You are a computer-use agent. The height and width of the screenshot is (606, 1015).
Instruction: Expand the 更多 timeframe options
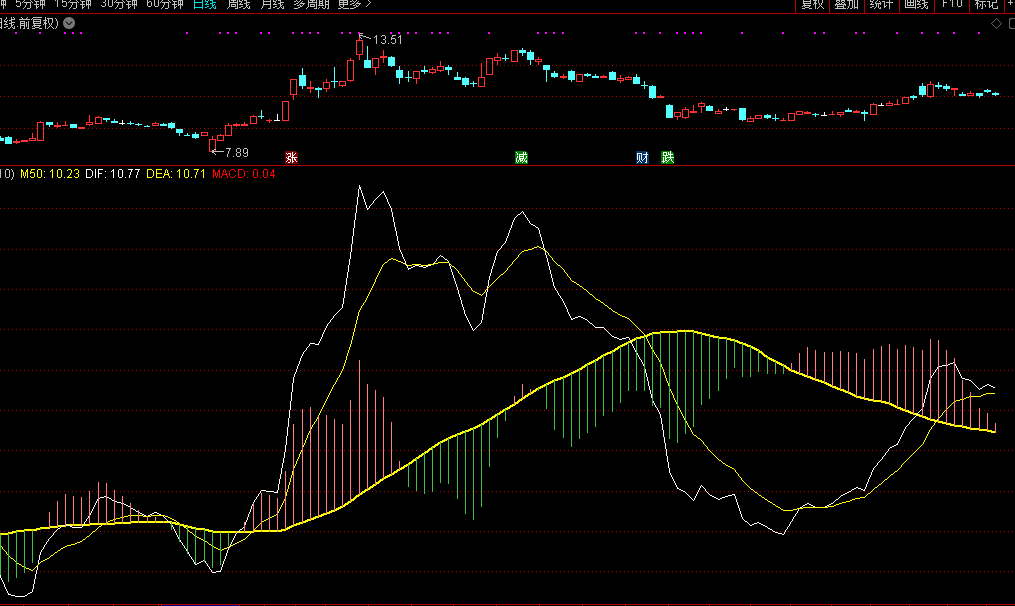[350, 4]
